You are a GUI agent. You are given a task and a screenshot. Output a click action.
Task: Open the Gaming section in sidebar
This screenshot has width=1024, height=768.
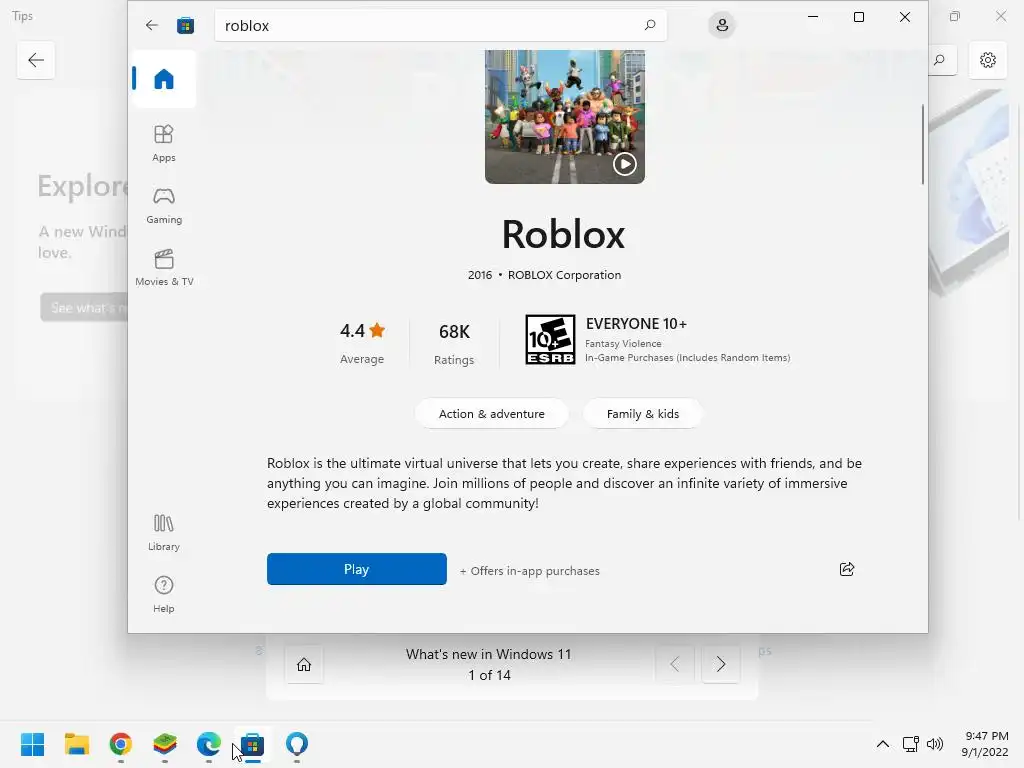[163, 205]
